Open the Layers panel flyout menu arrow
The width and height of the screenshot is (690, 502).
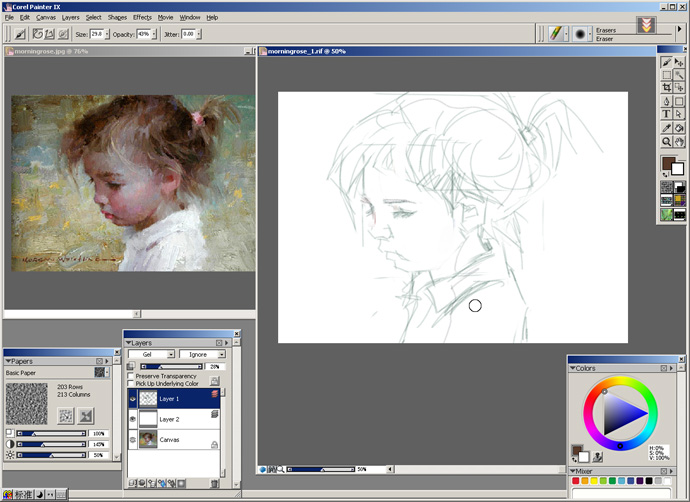(x=227, y=343)
